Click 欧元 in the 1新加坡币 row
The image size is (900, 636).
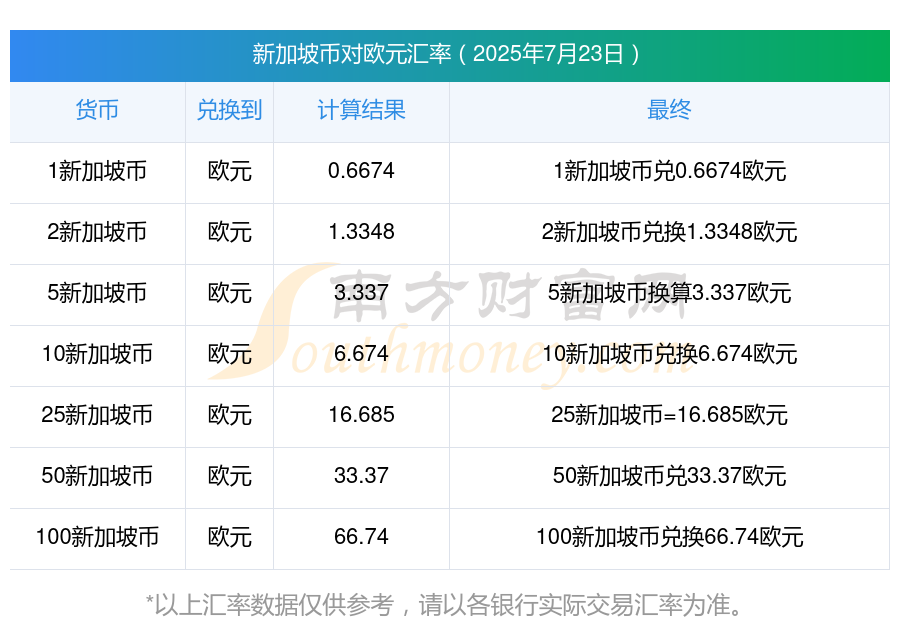coord(229,171)
